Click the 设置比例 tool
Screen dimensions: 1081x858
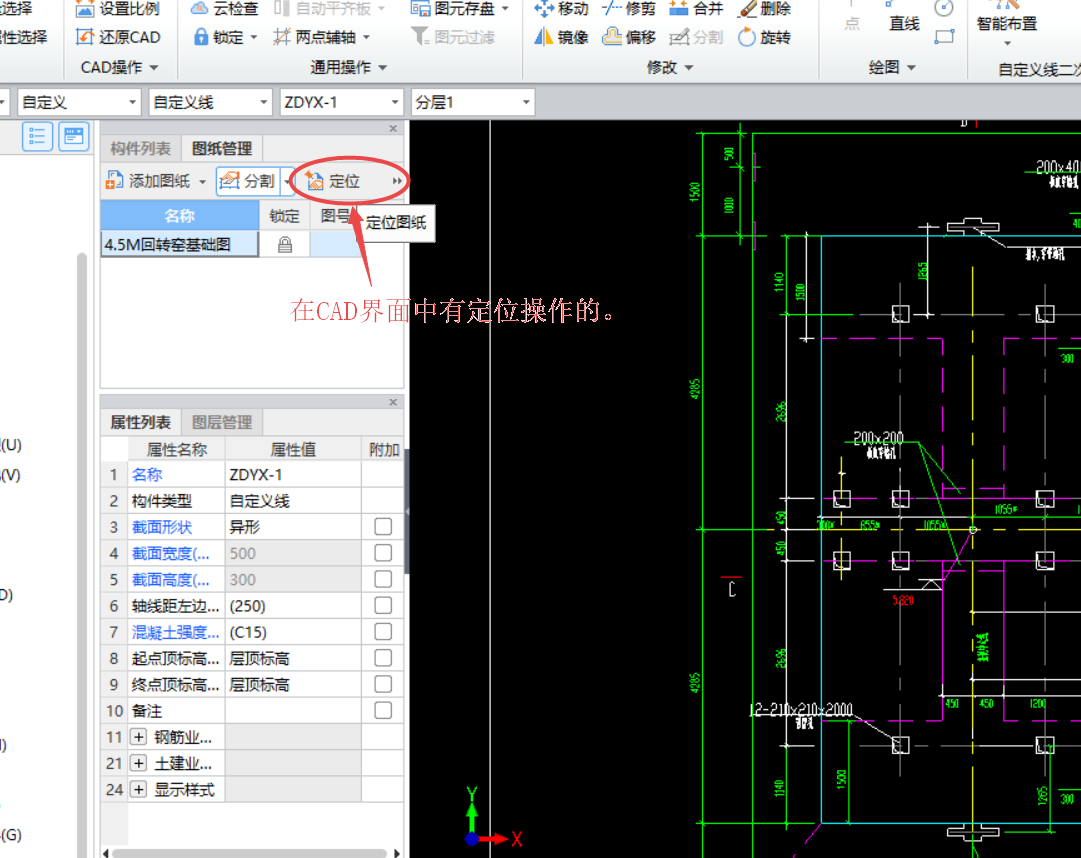[118, 9]
